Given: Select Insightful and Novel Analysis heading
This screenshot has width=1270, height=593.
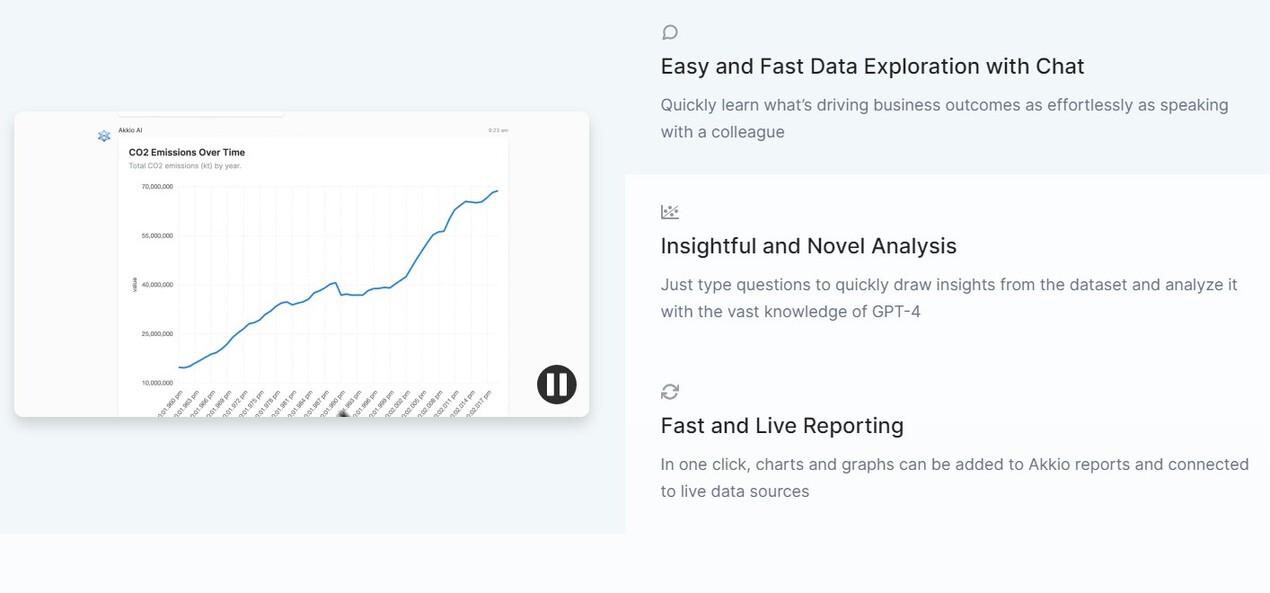Looking at the screenshot, I should pos(808,246).
